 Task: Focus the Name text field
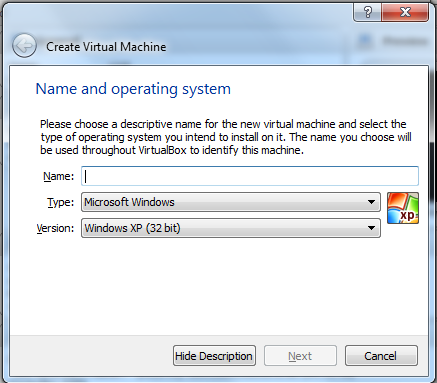point(250,176)
